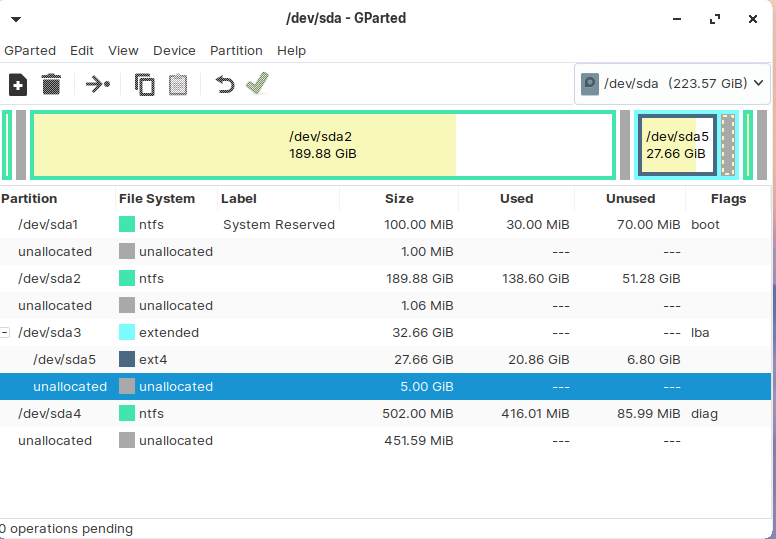The width and height of the screenshot is (776, 539).
Task: Select the /dev/sda5 partition row
Action: (385, 359)
